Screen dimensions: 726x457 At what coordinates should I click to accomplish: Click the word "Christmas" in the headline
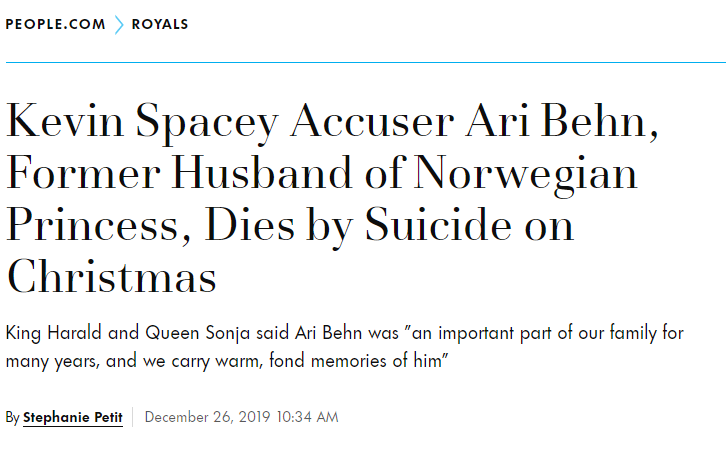pos(111,276)
